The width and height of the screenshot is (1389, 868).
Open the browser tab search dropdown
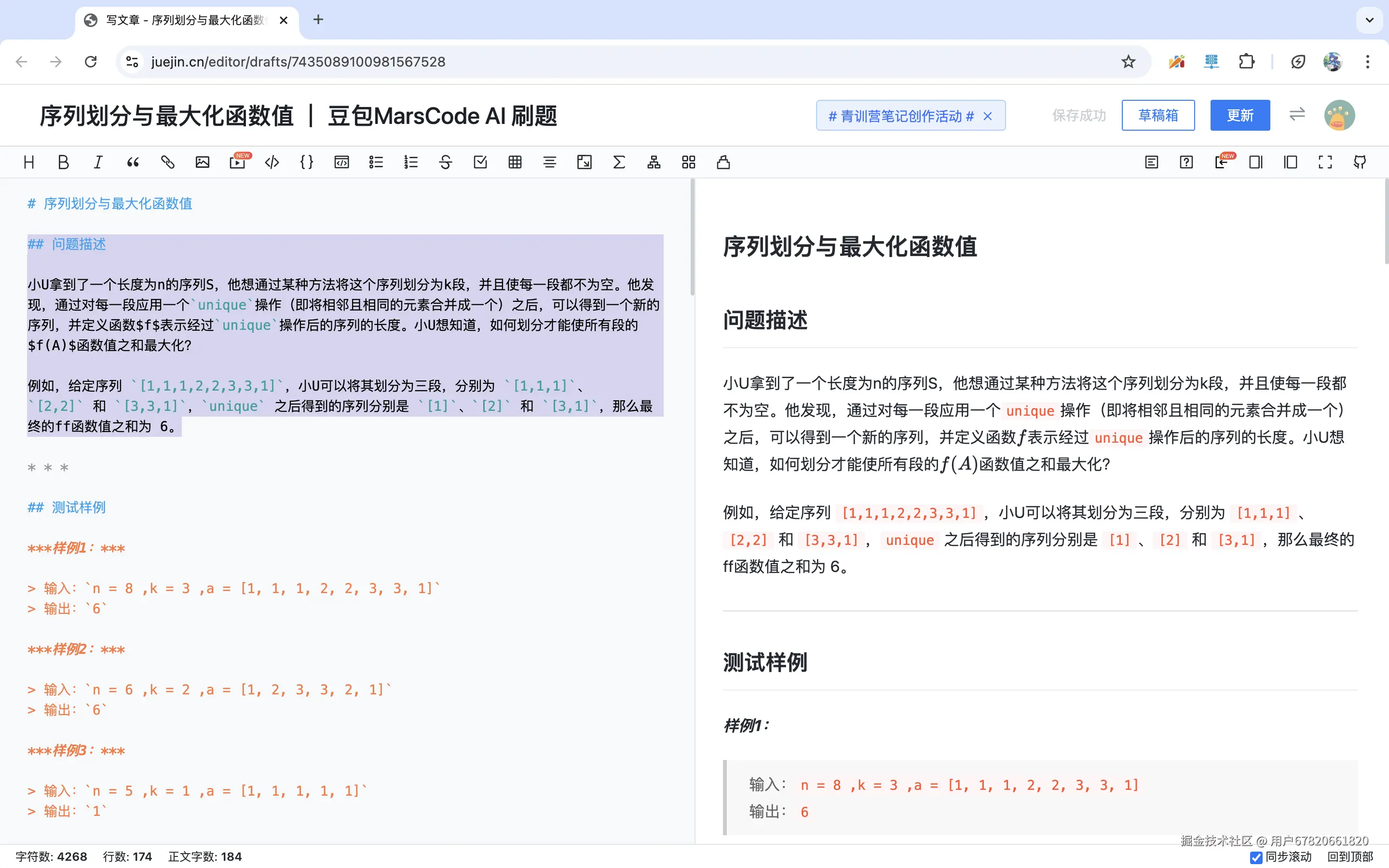coord(1370,20)
